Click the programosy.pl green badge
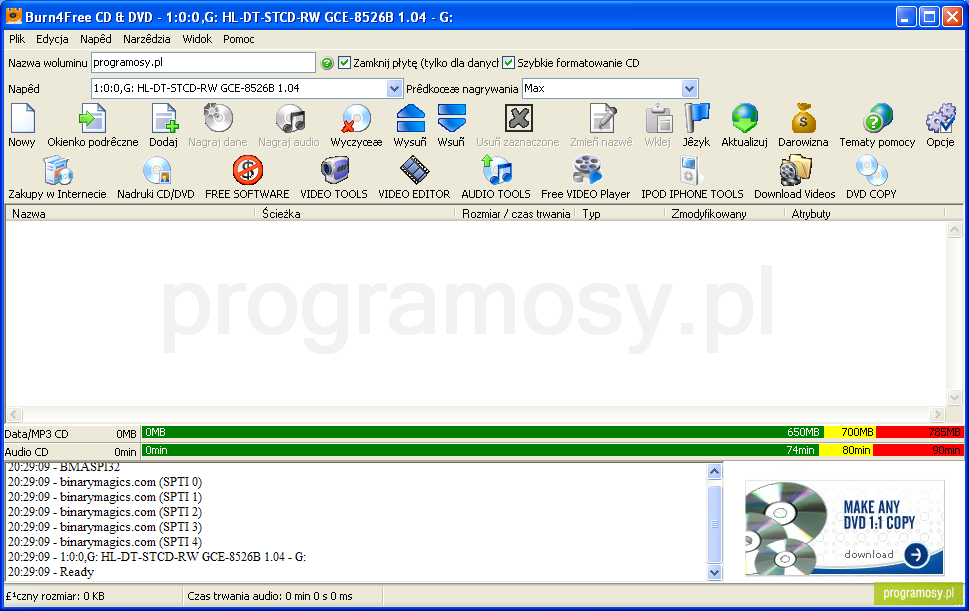Viewport: 969px width, 611px height. [x=918, y=594]
